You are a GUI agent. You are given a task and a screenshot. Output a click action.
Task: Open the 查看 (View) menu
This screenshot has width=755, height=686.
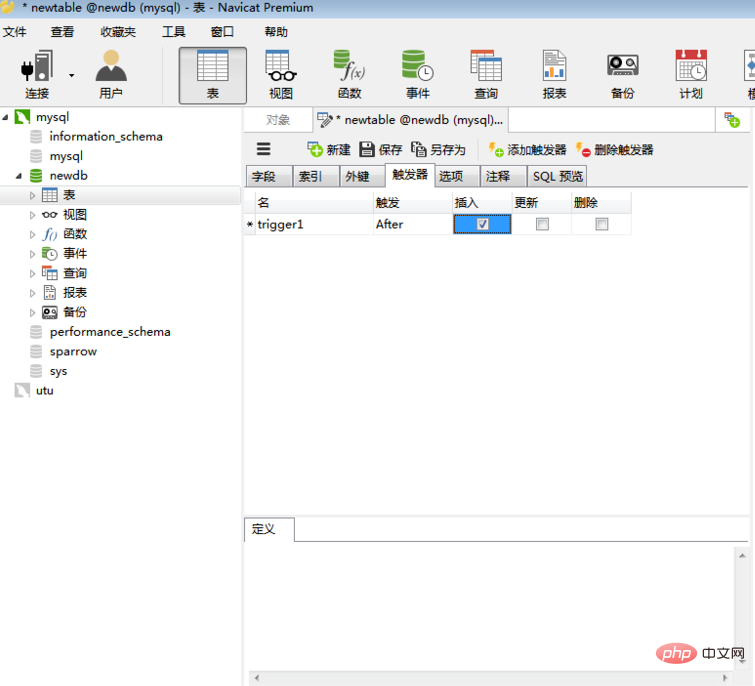[x=62, y=32]
